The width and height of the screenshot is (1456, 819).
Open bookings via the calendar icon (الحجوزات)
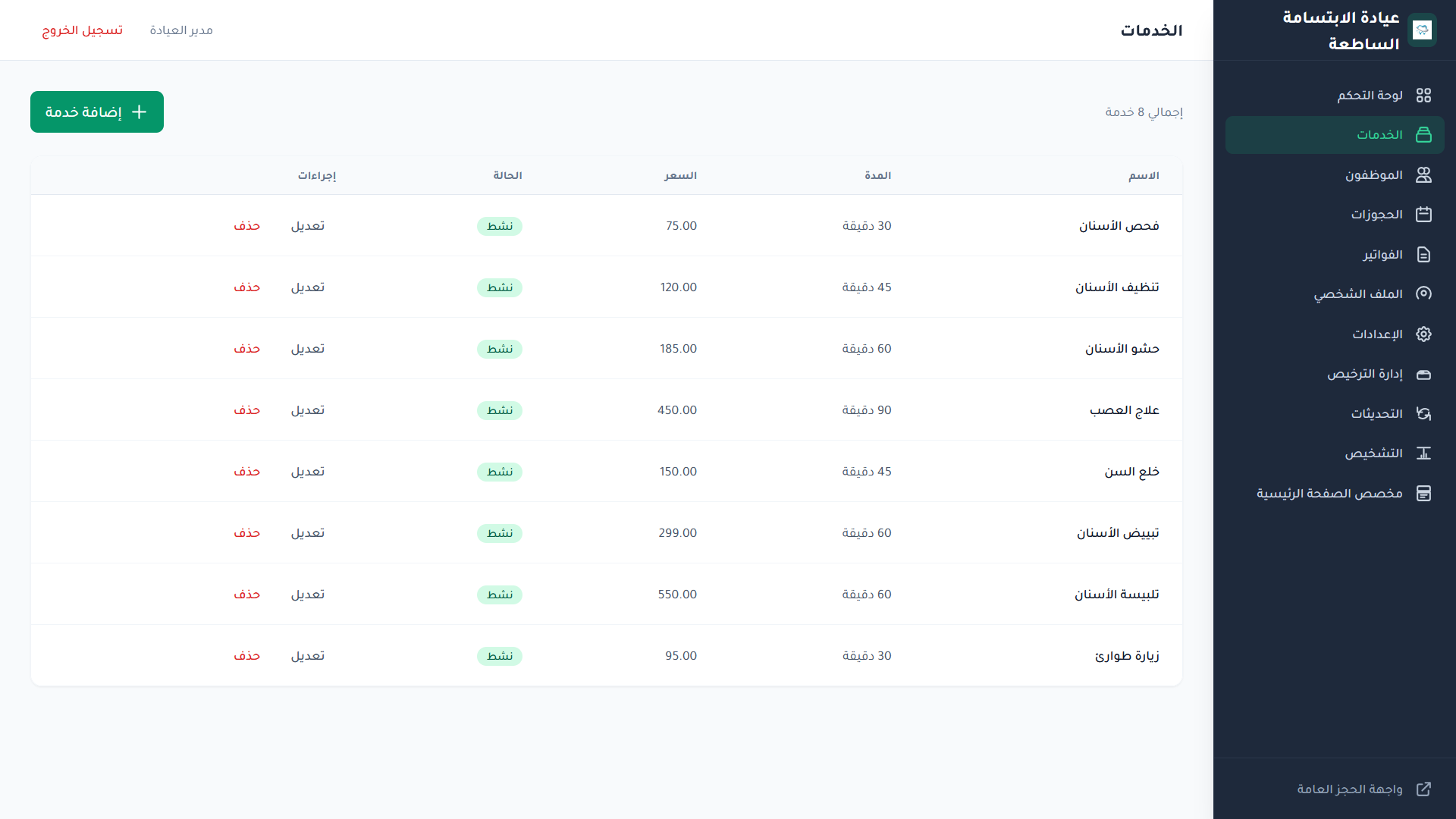pyautogui.click(x=1423, y=215)
